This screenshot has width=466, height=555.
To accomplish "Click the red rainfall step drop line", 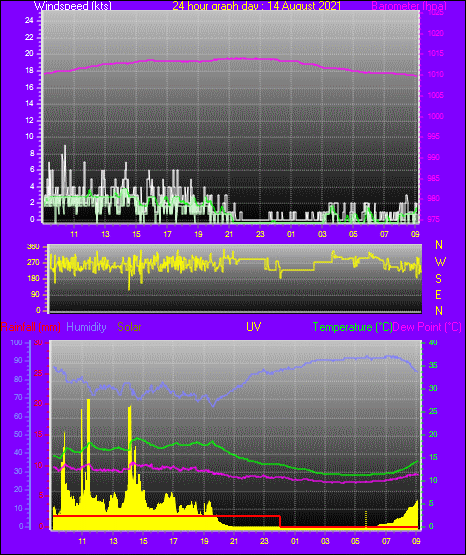I will coord(280,521).
